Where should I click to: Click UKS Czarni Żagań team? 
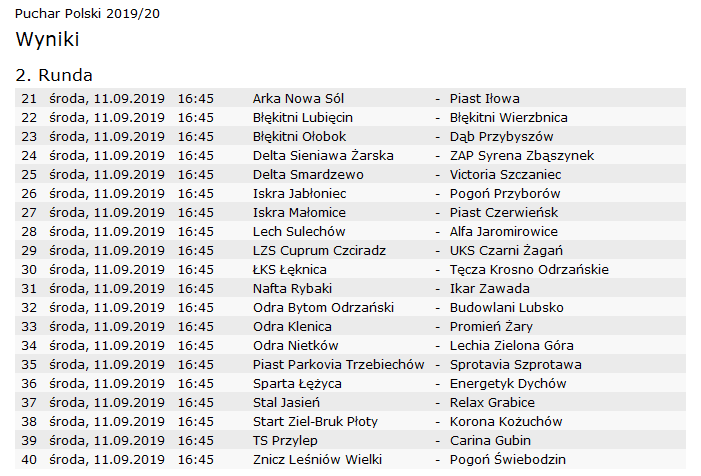[x=506, y=251]
